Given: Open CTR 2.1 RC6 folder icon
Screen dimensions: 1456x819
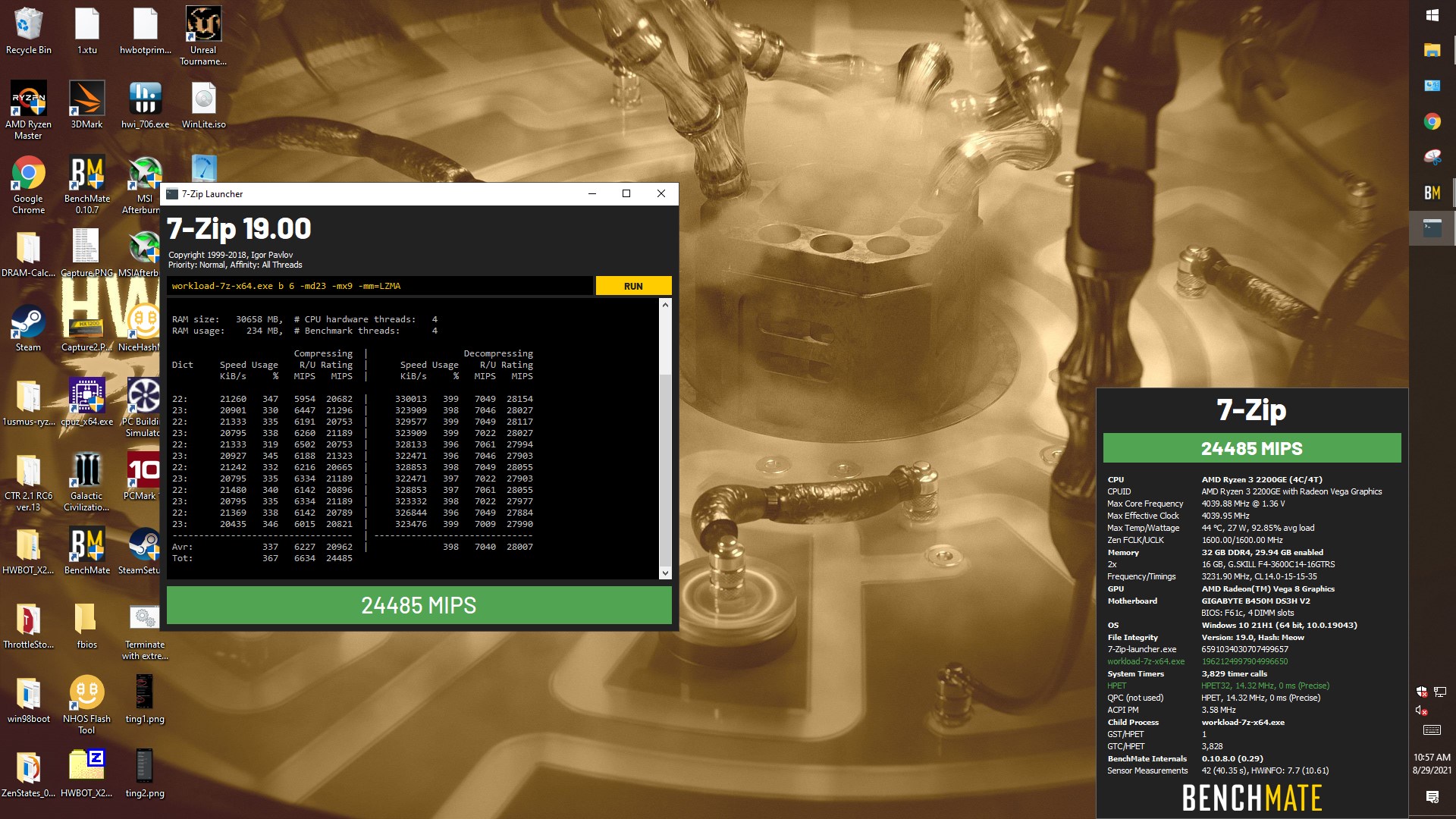Looking at the screenshot, I should 29,482.
